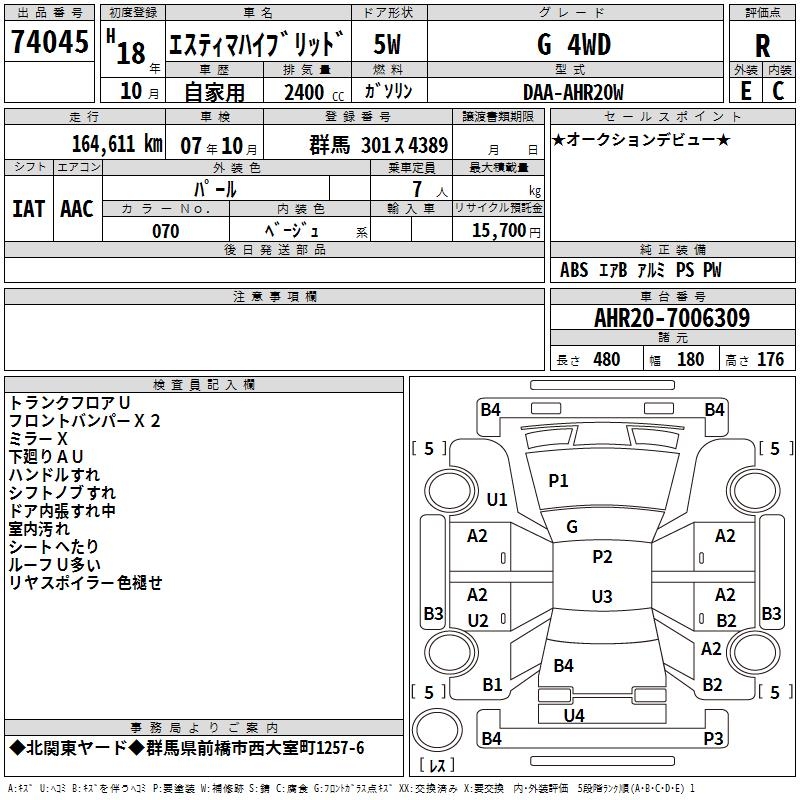The image size is (800, 800).
Task: Click the chassis number AHR20-7006309
Action: [x=672, y=318]
